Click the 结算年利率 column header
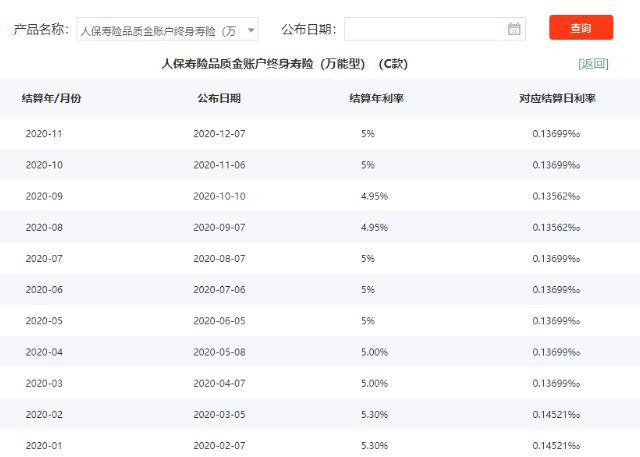The width and height of the screenshot is (640, 457). (376, 98)
